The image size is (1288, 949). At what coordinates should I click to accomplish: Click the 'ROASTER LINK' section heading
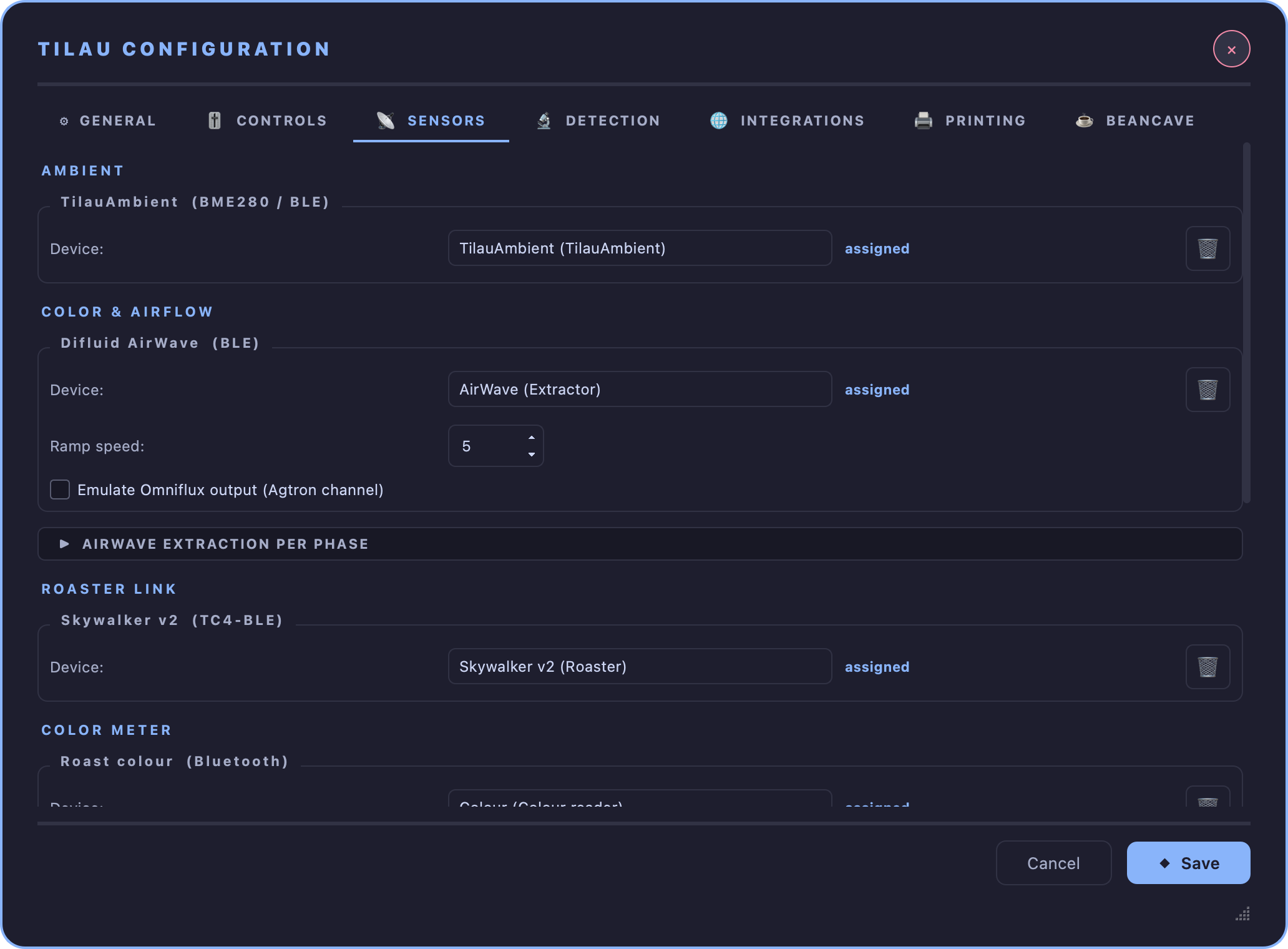point(109,589)
